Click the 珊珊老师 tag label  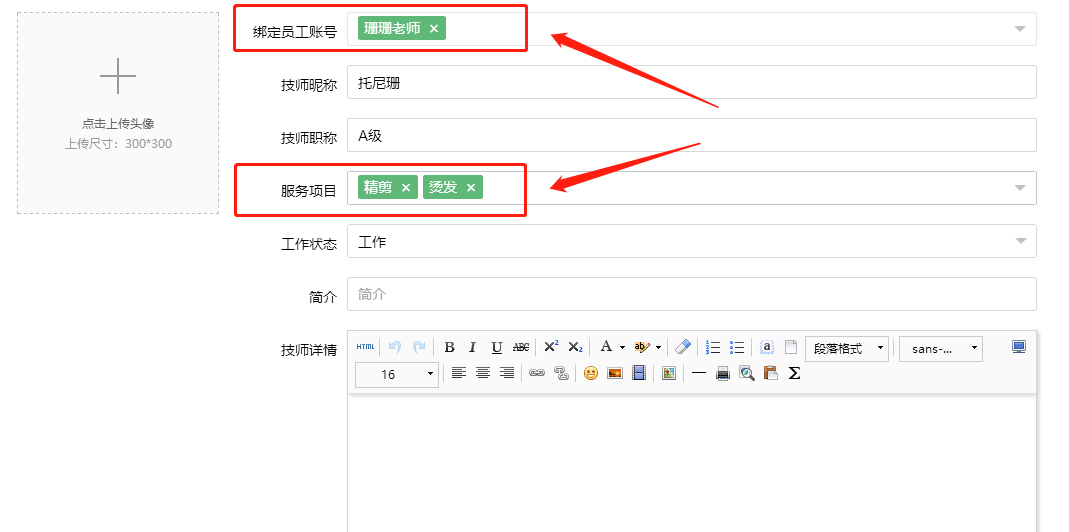point(392,29)
